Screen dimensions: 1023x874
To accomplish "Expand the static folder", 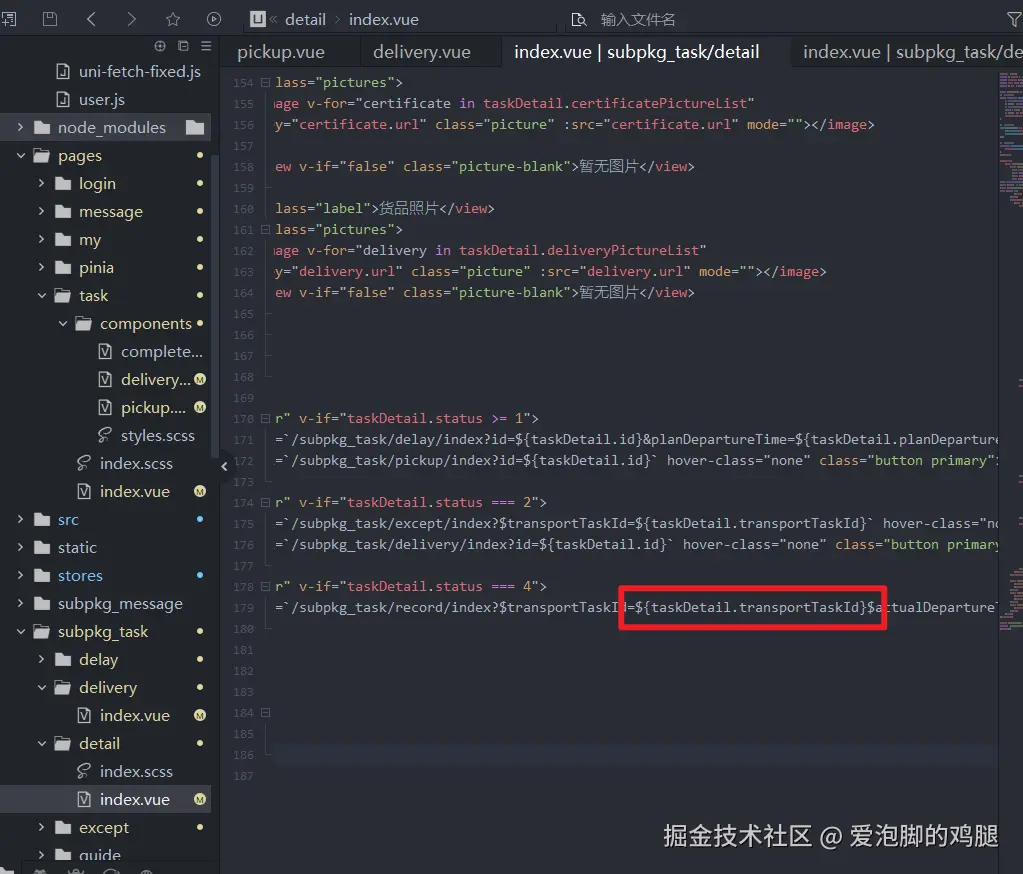I will click(20, 547).
